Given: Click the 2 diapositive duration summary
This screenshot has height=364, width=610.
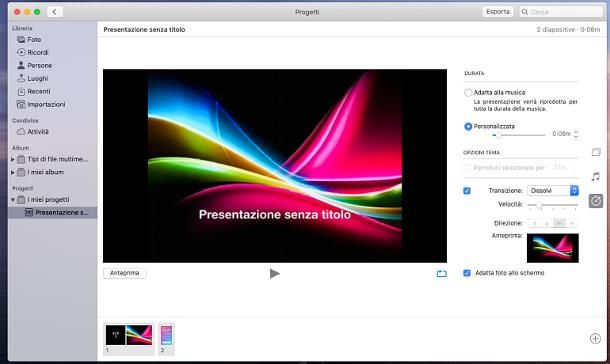Looking at the screenshot, I should tap(568, 30).
